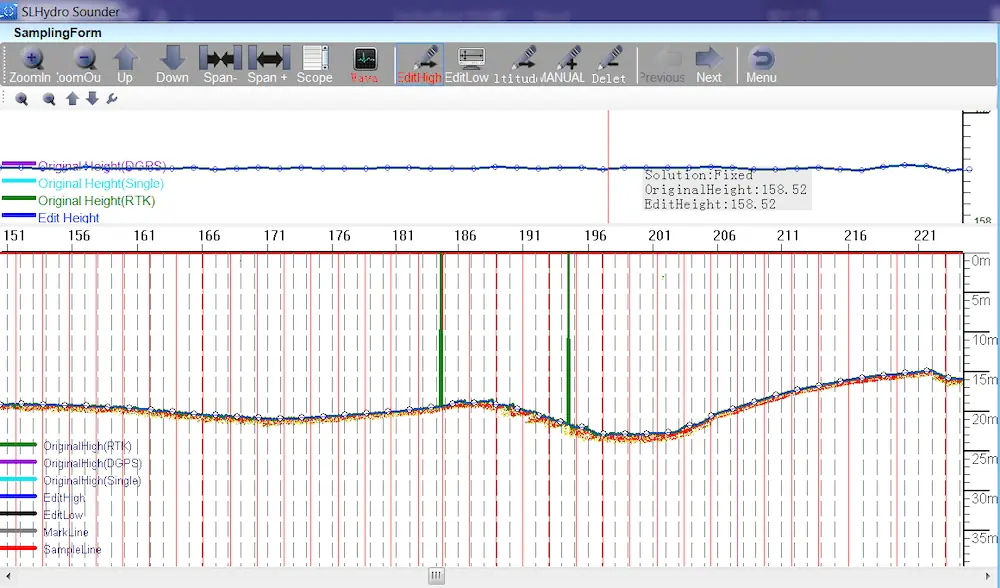Click the Delet tool icon
This screenshot has width=1000, height=588.
[611, 58]
